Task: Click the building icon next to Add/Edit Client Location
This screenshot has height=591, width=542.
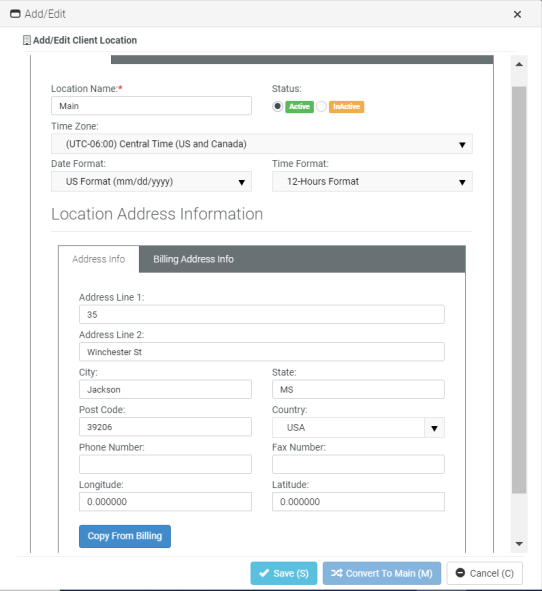Action: tap(27, 40)
